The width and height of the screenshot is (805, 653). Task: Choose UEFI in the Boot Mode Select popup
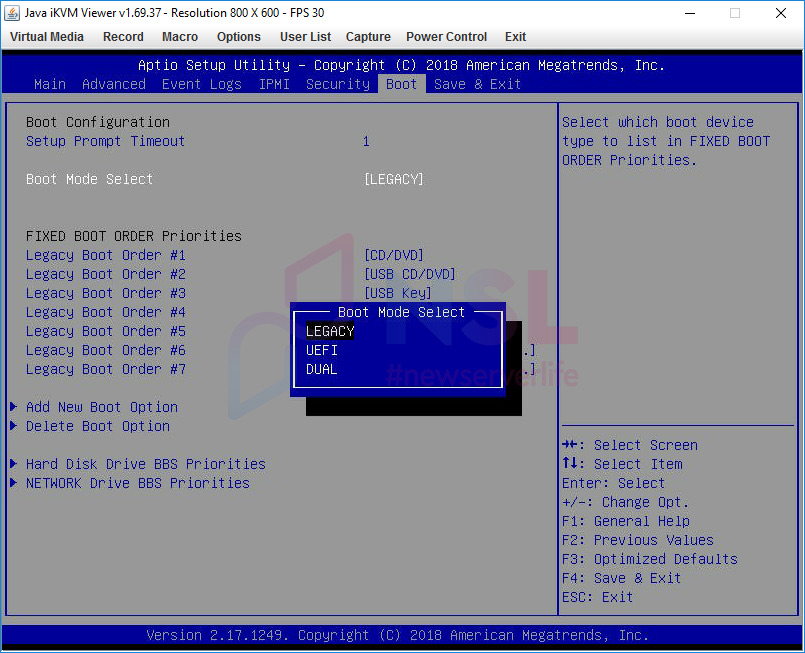point(321,350)
